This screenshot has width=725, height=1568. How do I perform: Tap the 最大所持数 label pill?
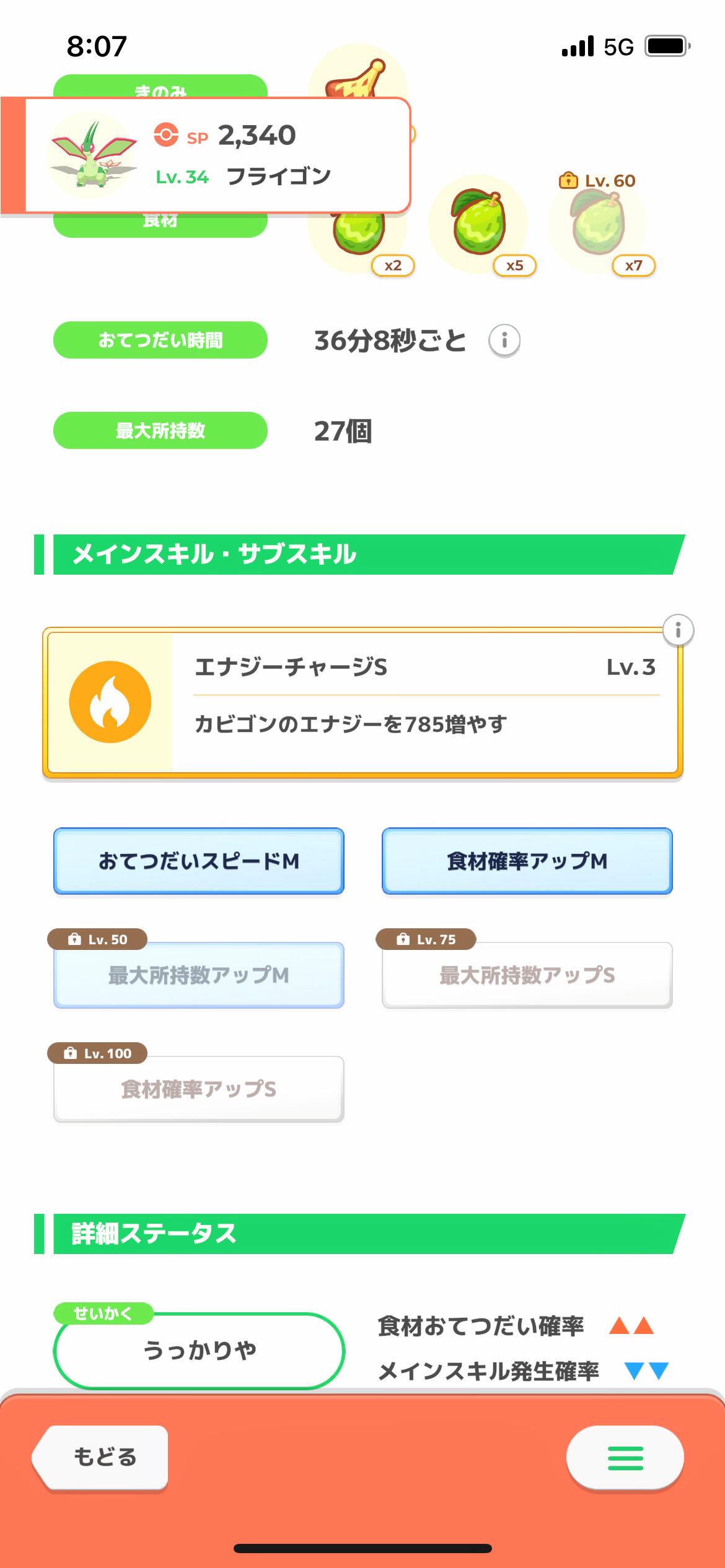pos(160,430)
